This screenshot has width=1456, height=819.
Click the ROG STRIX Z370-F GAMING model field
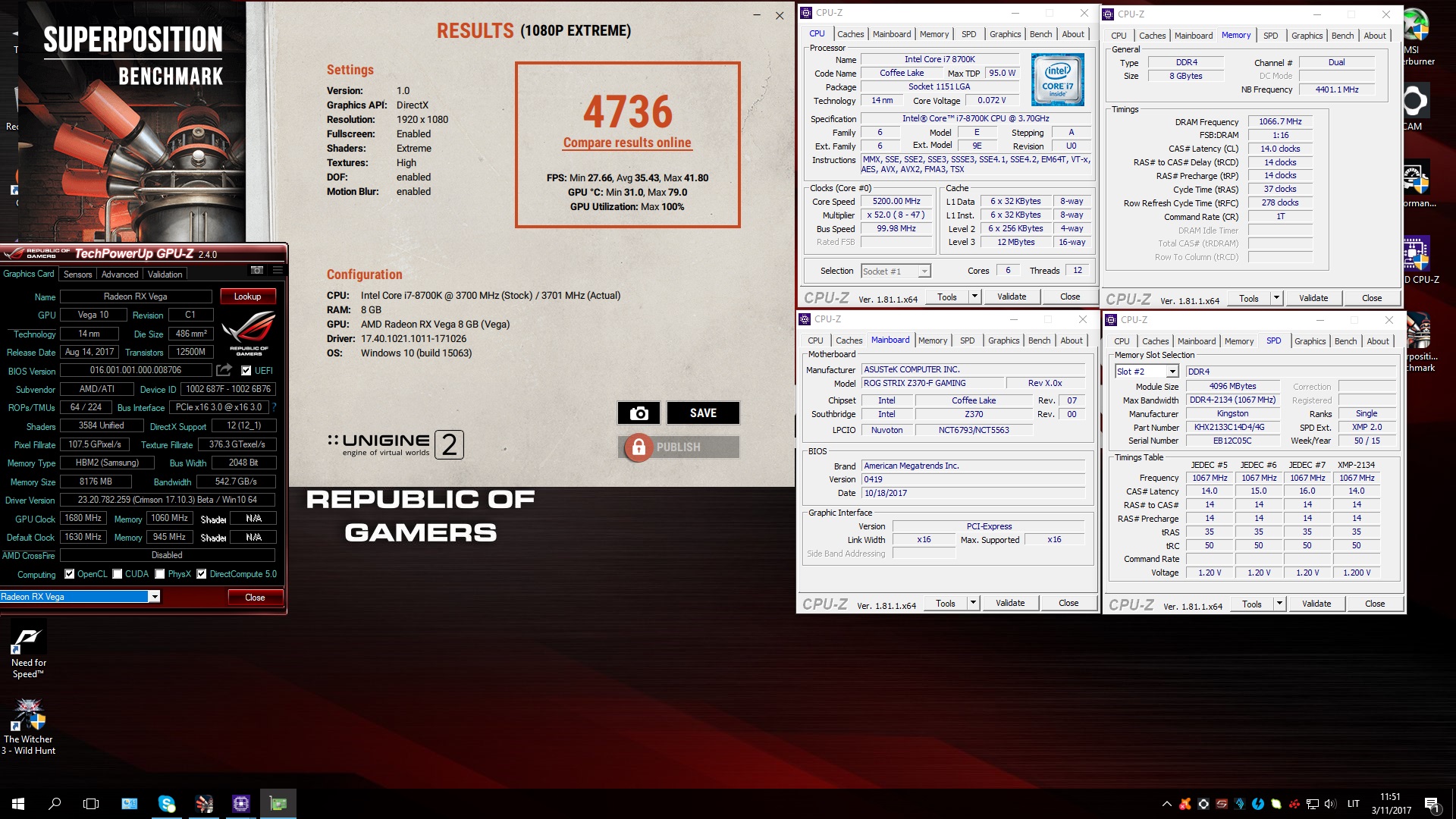coord(933,384)
